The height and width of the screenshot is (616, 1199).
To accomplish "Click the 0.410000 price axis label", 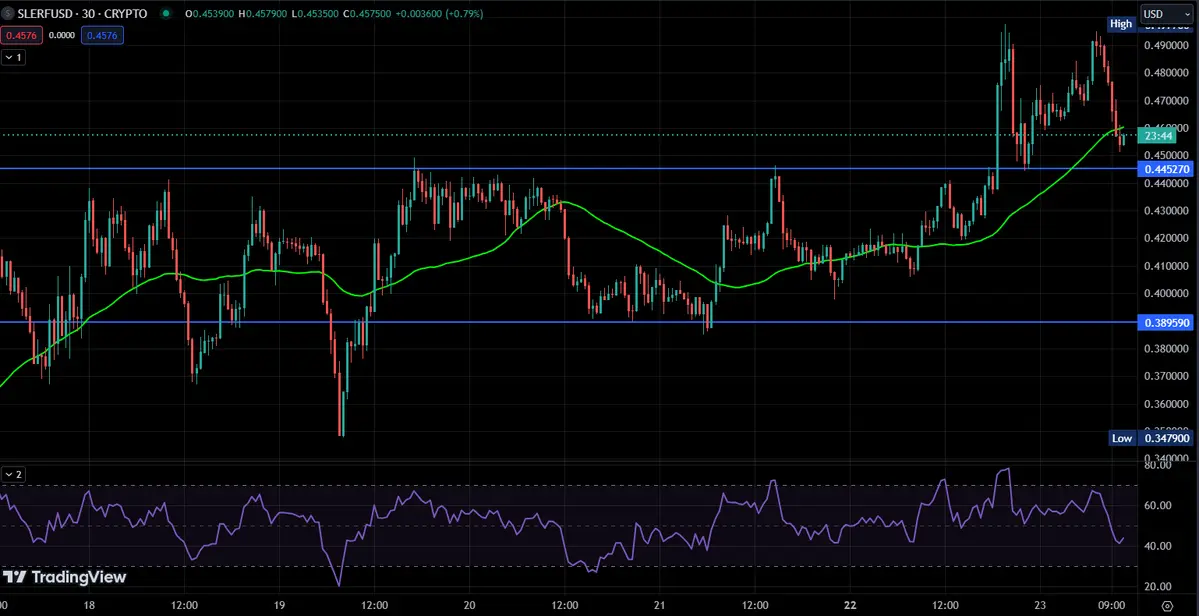I will [1165, 266].
